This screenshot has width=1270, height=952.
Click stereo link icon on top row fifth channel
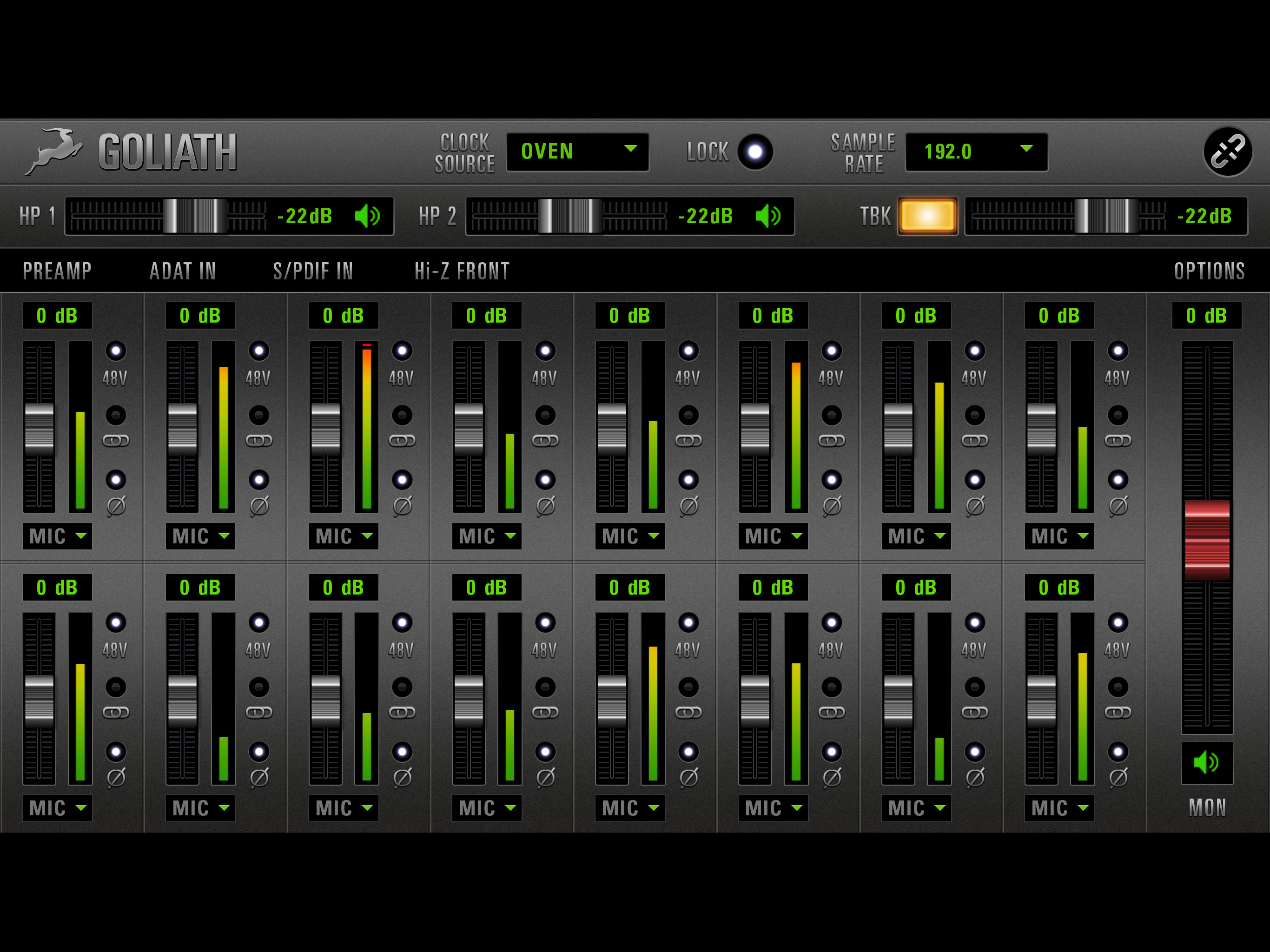(688, 441)
